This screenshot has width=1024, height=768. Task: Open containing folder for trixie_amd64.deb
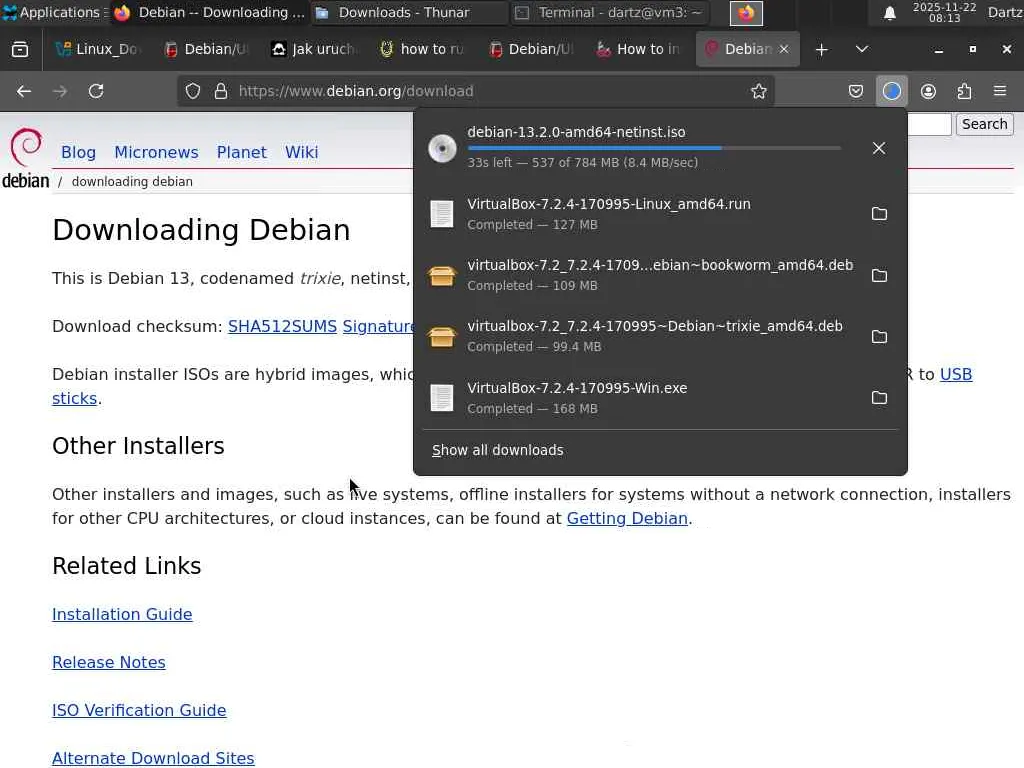tap(879, 336)
